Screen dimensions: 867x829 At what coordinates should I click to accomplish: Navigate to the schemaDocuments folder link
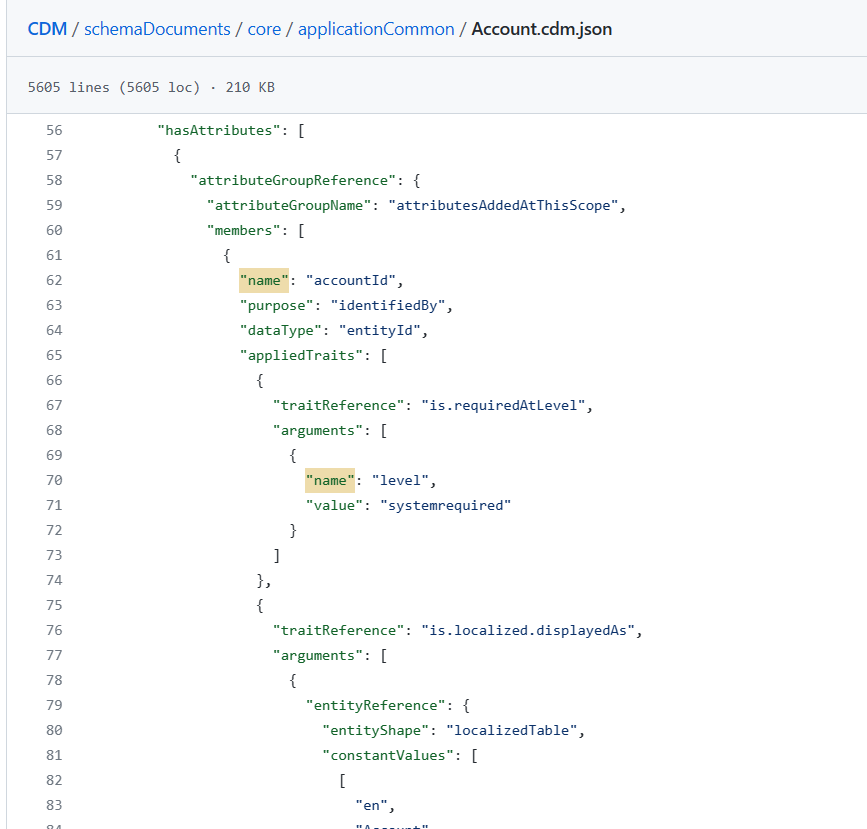[x=157, y=29]
